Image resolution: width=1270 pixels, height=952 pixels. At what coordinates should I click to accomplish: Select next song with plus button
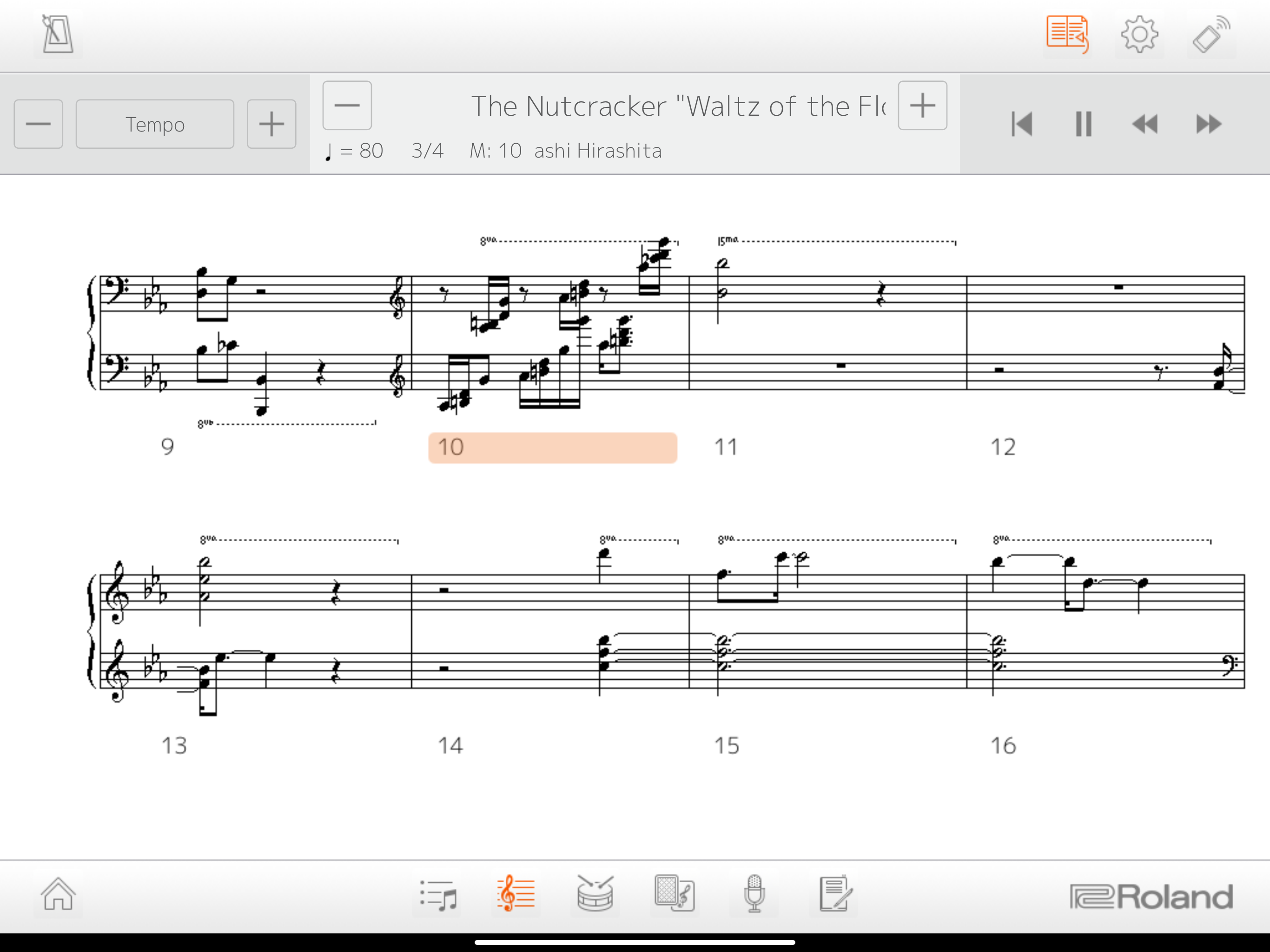923,106
